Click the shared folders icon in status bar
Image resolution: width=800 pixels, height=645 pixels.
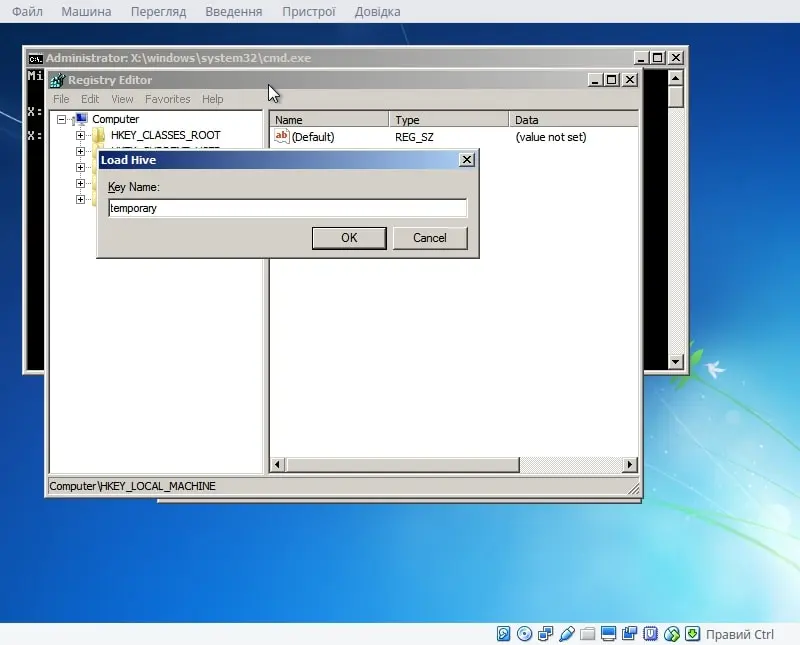[x=588, y=634]
